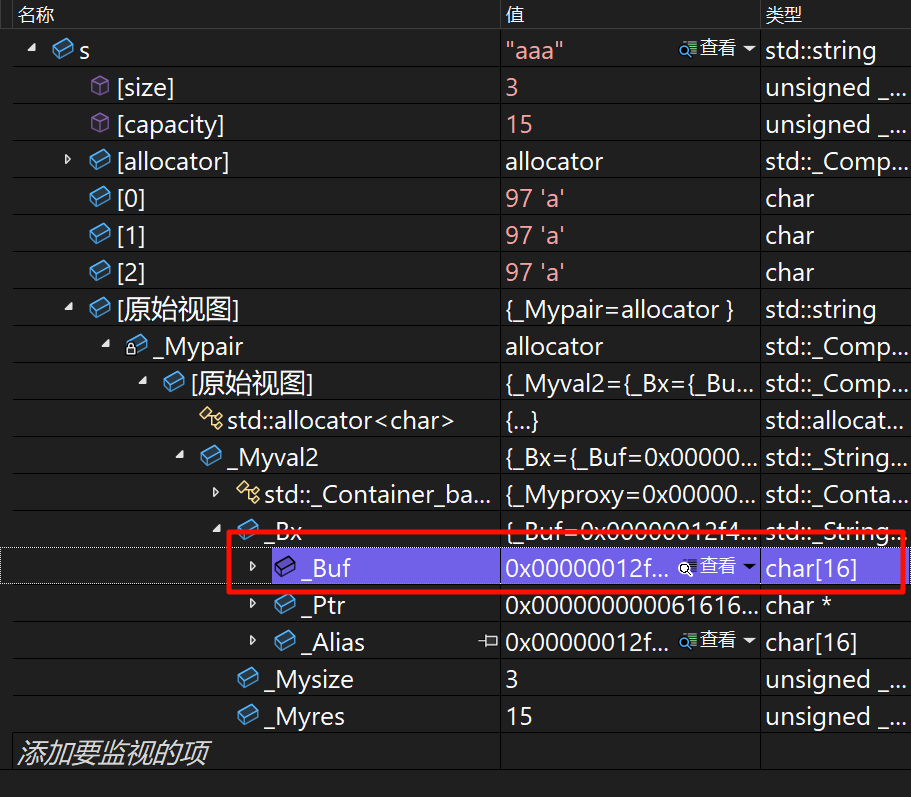This screenshot has width=911, height=797.
Task: Click the icon beside element [0]
Action: pyautogui.click(x=100, y=197)
